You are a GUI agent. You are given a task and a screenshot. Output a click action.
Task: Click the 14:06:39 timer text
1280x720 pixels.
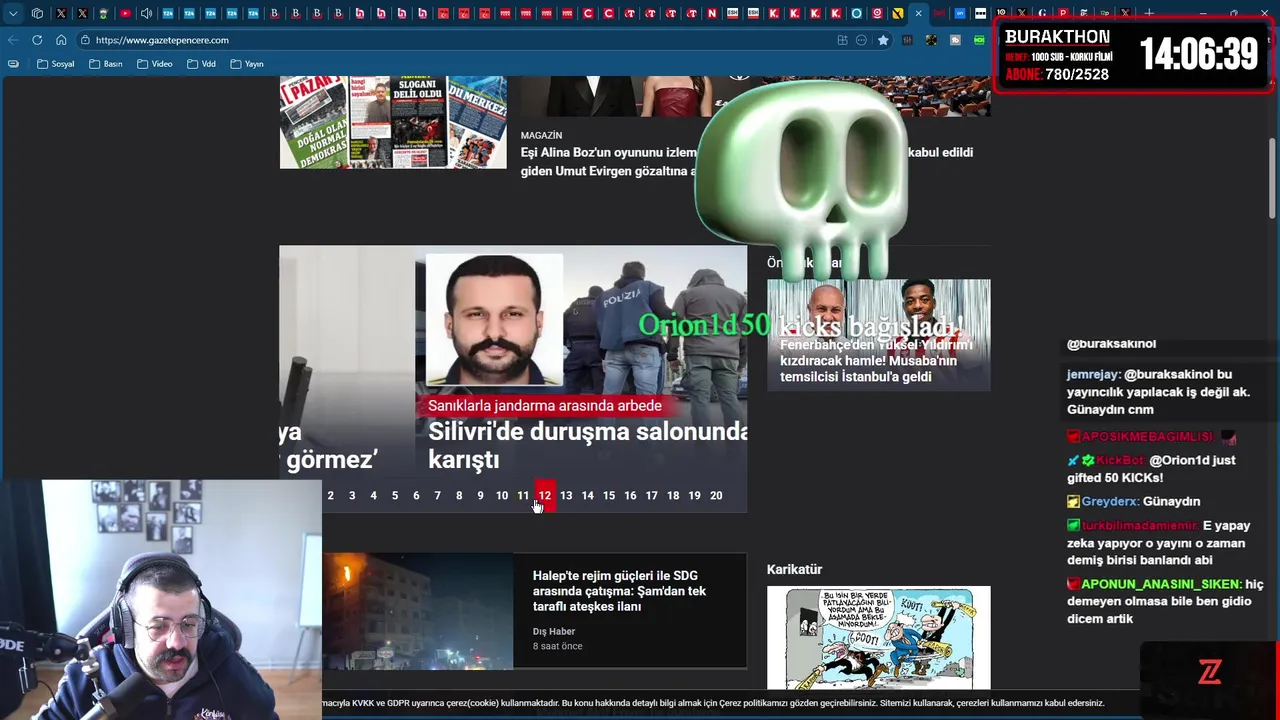coord(1199,54)
